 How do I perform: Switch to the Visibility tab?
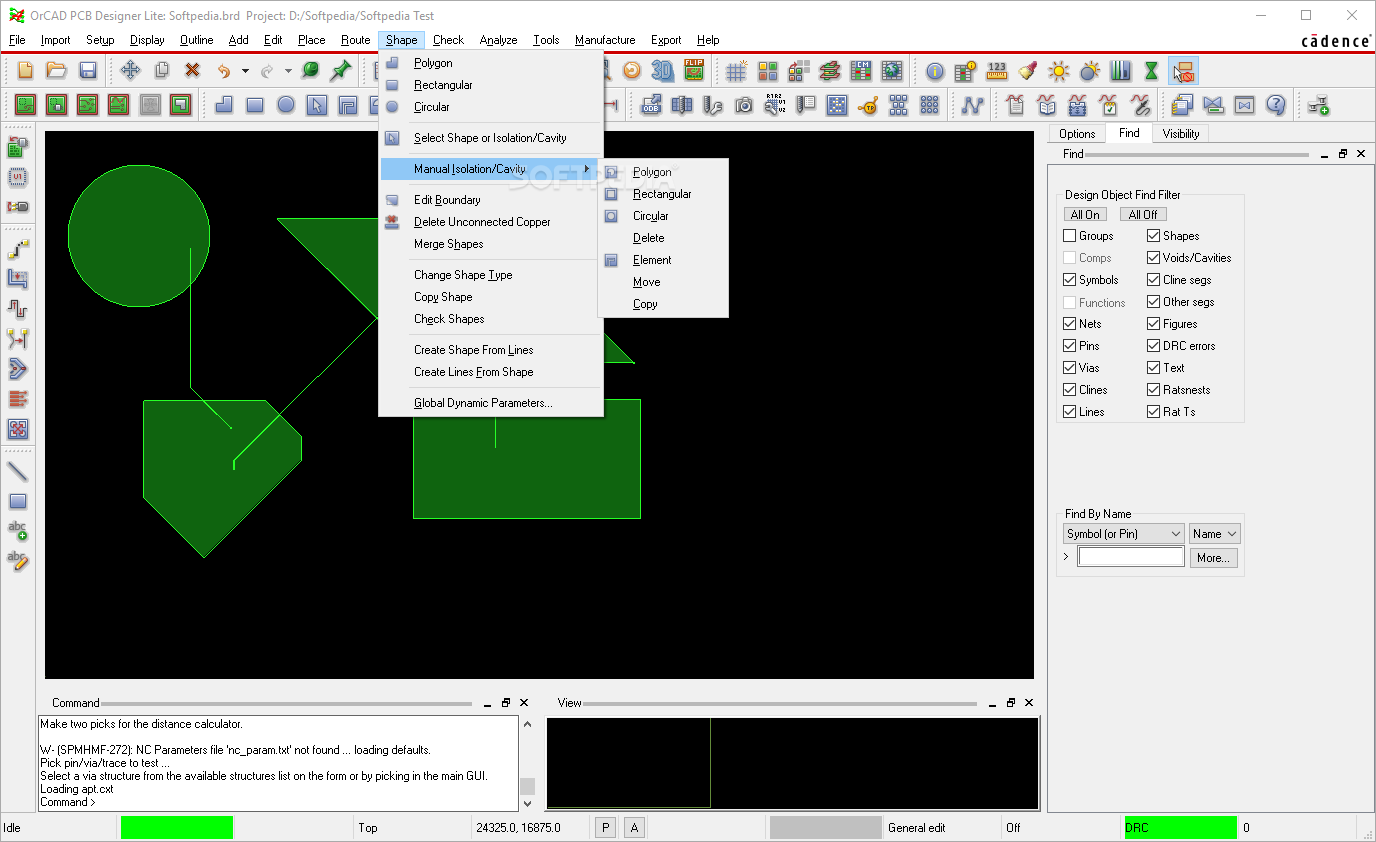[1181, 133]
